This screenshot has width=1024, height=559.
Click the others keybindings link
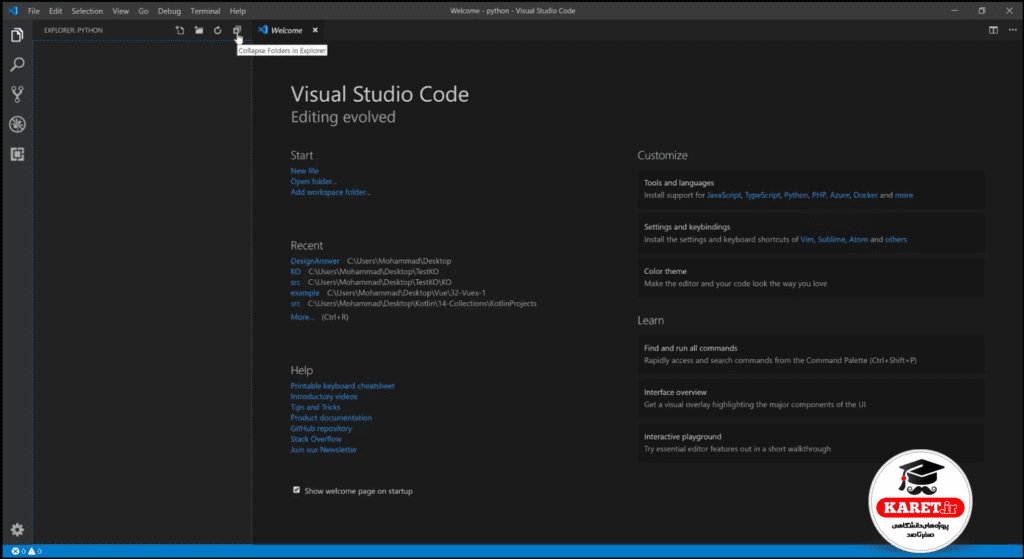(895, 240)
